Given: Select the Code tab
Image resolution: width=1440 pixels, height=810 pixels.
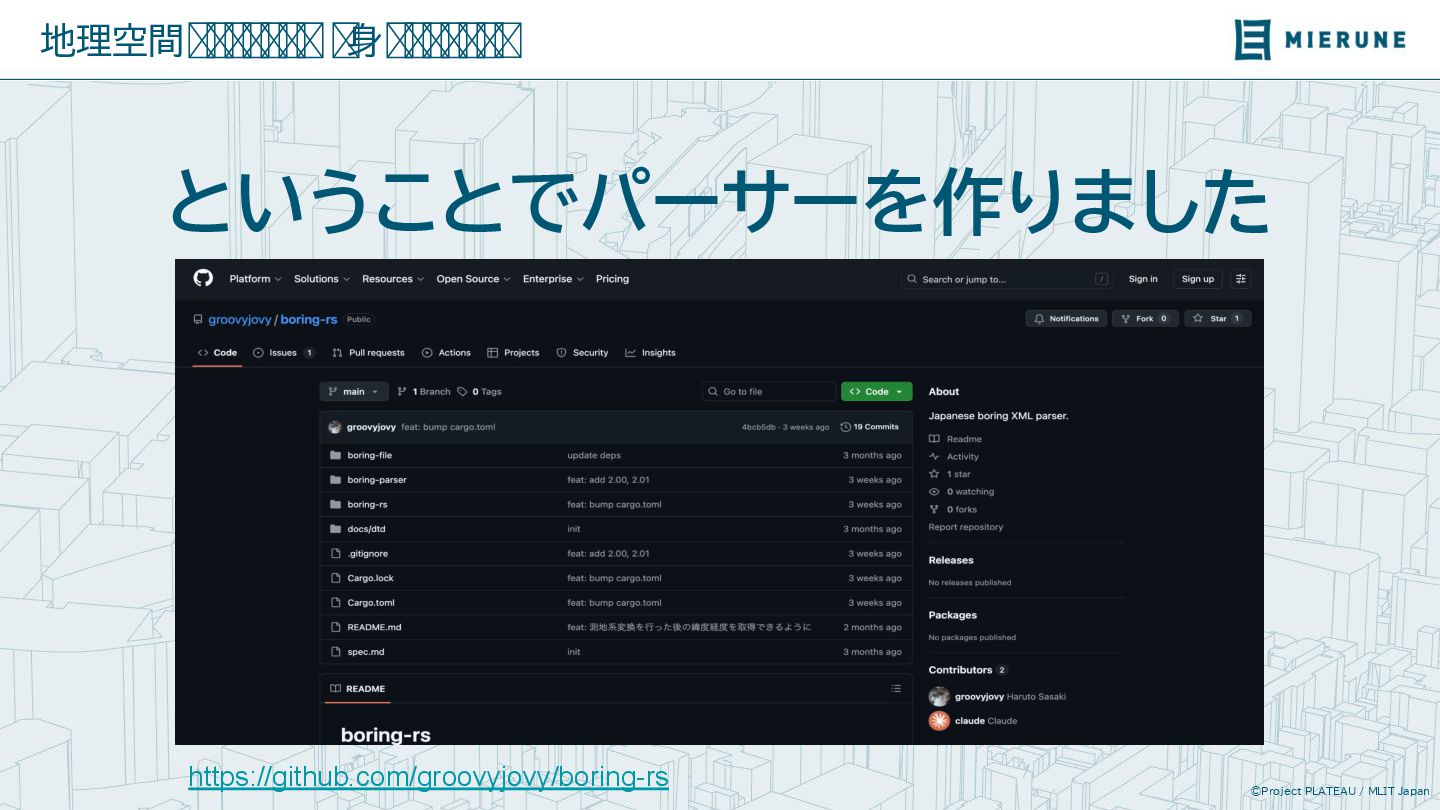Looking at the screenshot, I should click(217, 353).
